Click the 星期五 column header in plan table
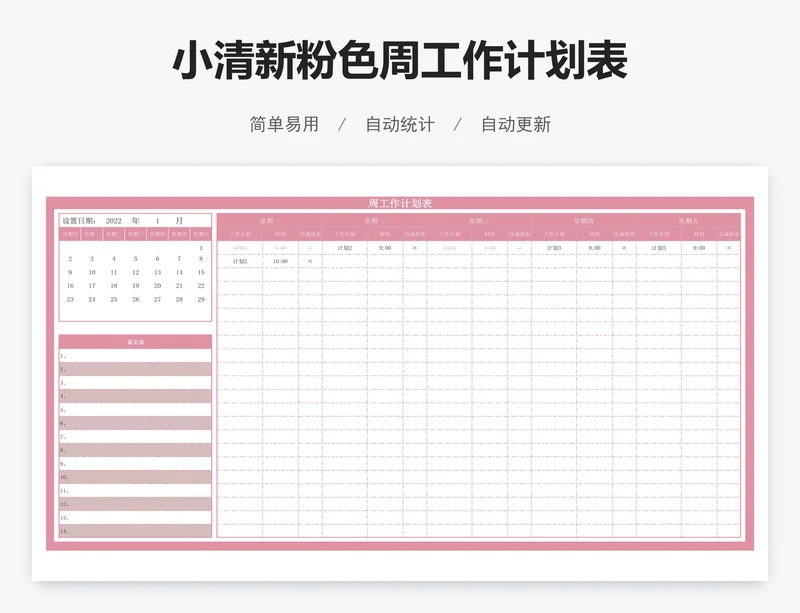Image resolution: width=800 pixels, height=613 pixels. click(x=688, y=221)
